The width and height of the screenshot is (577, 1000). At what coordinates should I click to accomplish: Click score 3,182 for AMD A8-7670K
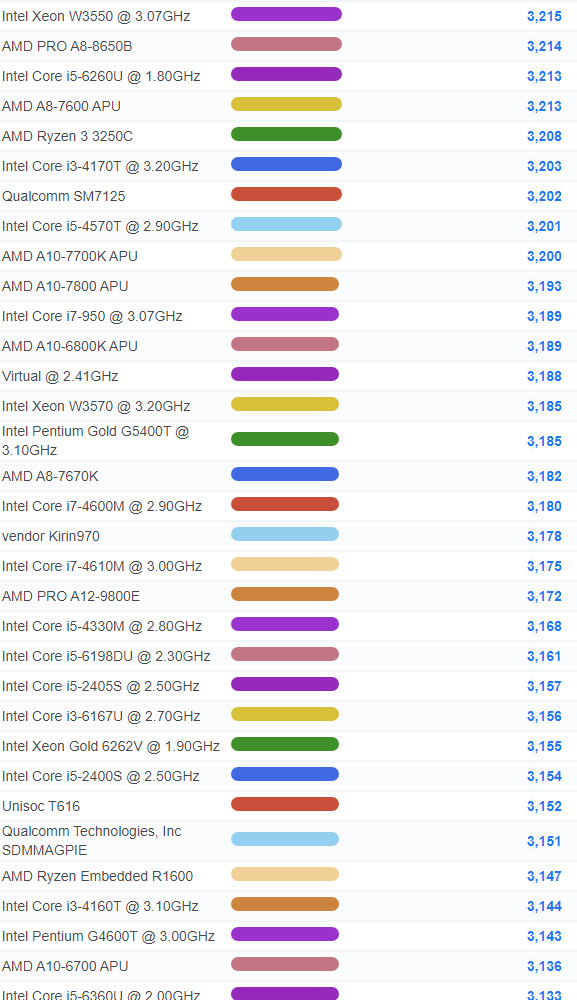pos(544,476)
